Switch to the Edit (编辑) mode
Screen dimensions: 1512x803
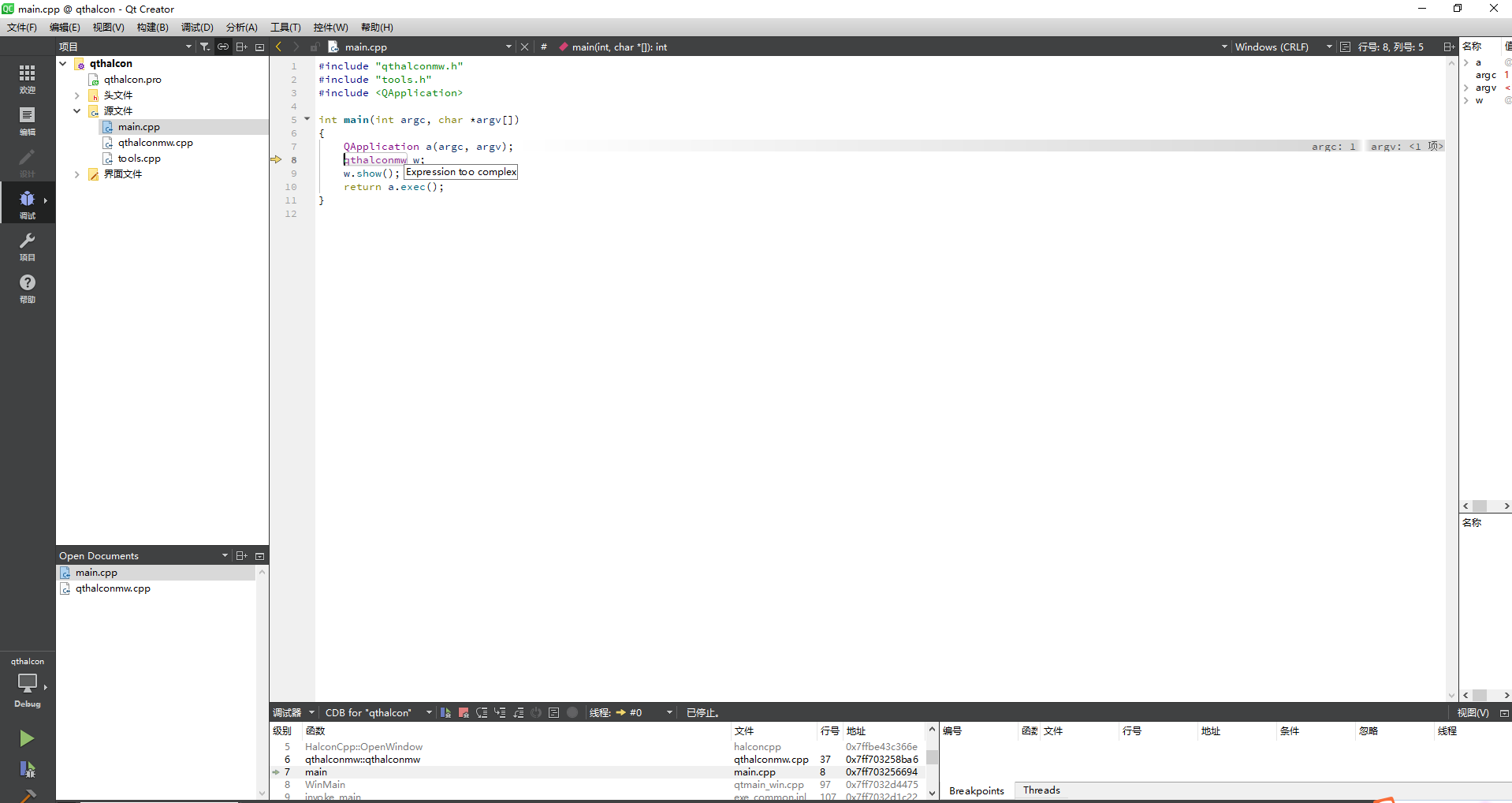pyautogui.click(x=28, y=121)
